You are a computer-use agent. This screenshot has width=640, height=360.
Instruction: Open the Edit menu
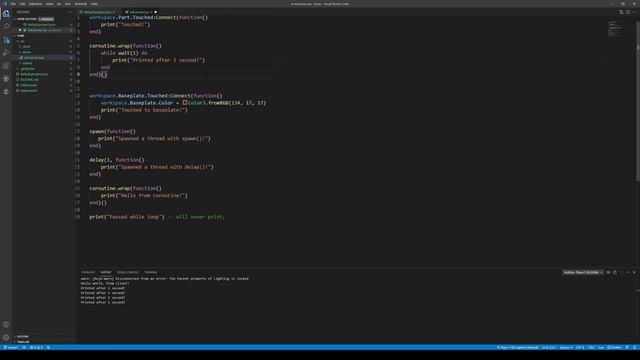click(22, 4)
